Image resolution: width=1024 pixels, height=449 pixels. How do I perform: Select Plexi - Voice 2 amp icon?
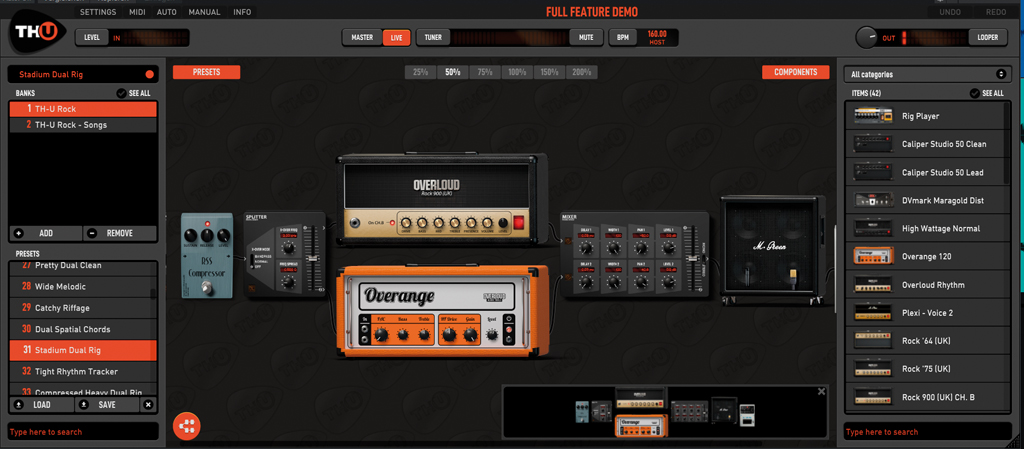pyautogui.click(x=873, y=313)
